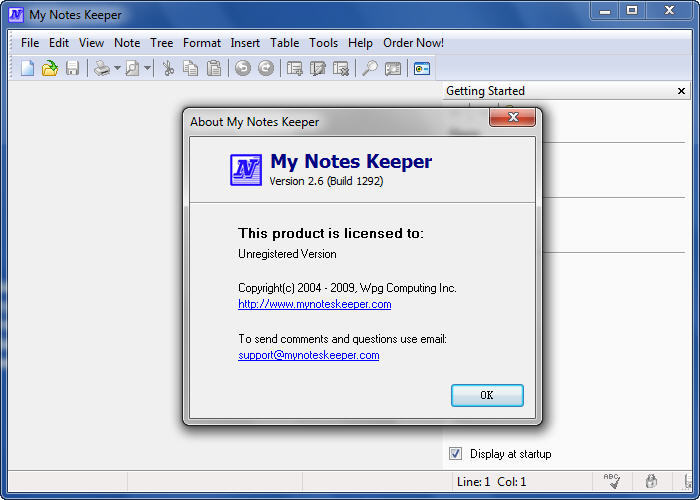Image resolution: width=700 pixels, height=500 pixels.
Task: Open the Format menu
Action: click(x=202, y=43)
